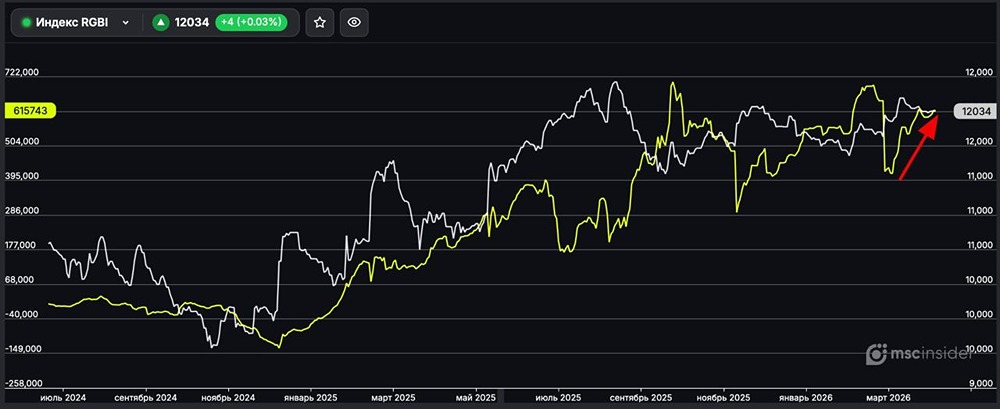Screen dimensions: 1000x409
Task: Click the green up-triangle price indicator
Action: coord(161,22)
